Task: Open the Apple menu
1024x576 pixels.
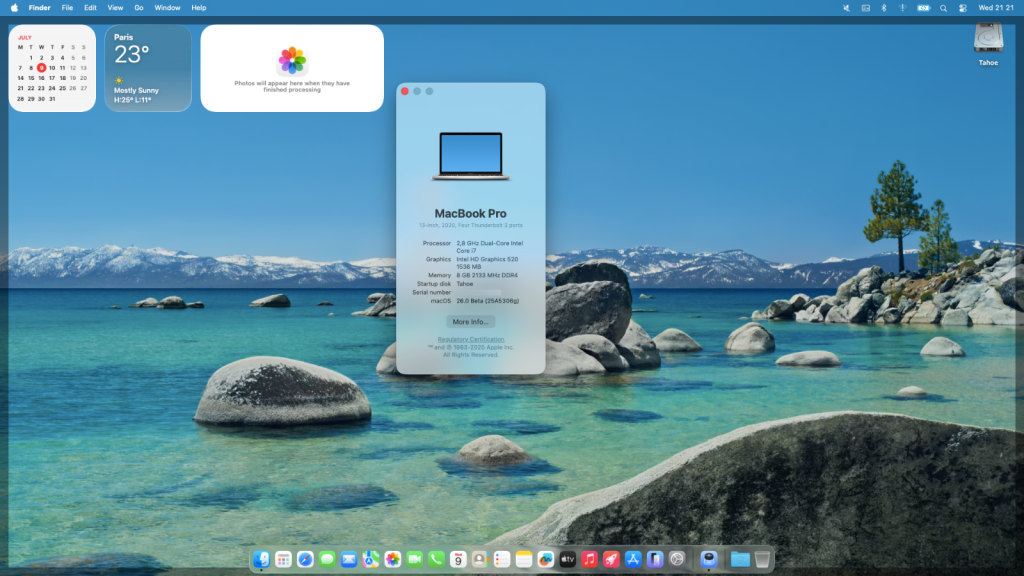Action: [14, 7]
